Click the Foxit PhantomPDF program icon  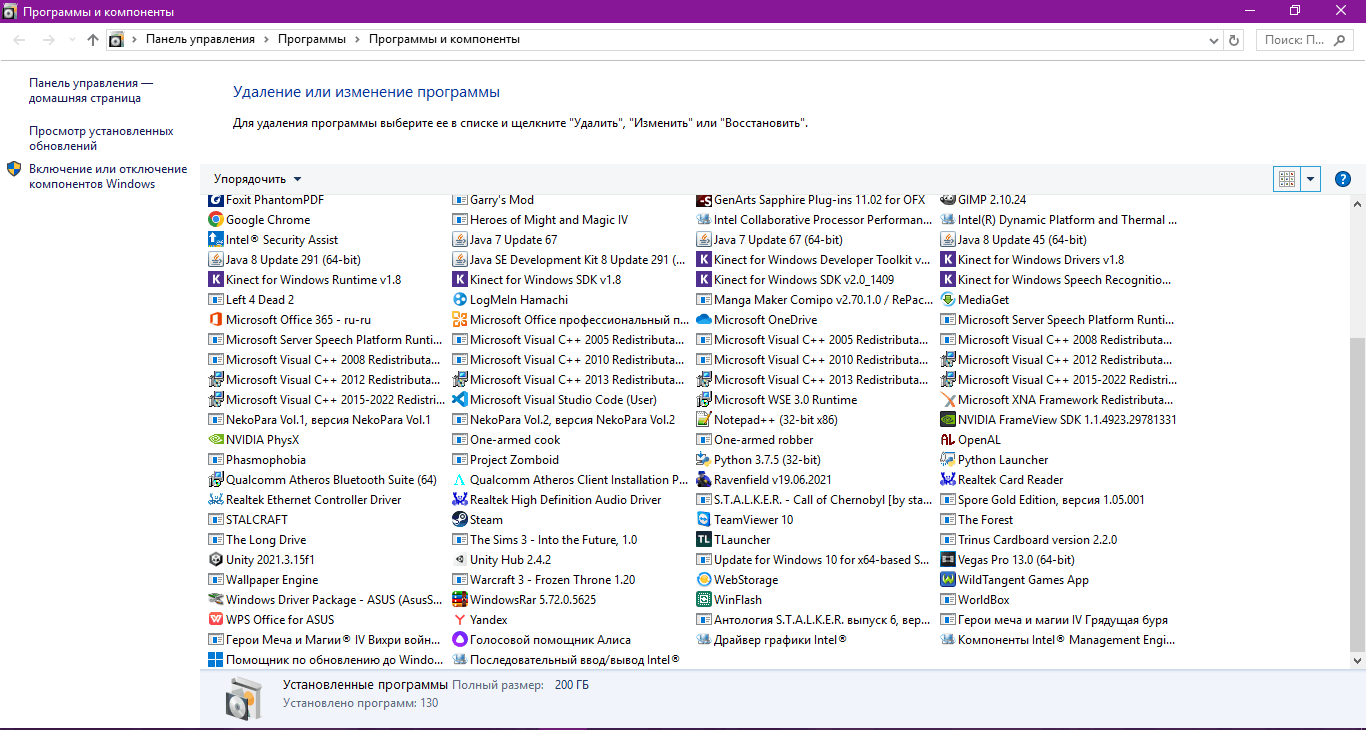pos(215,200)
